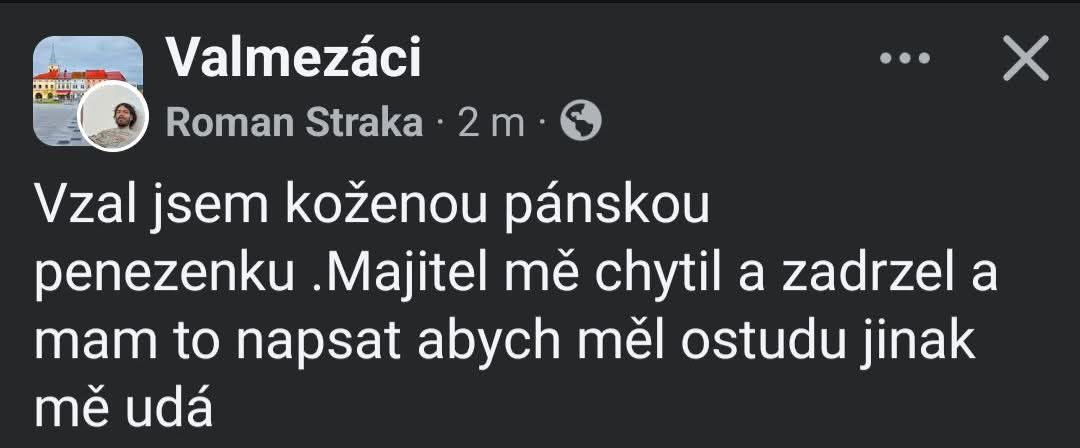Open the Valmezáci group name link

coord(293,60)
